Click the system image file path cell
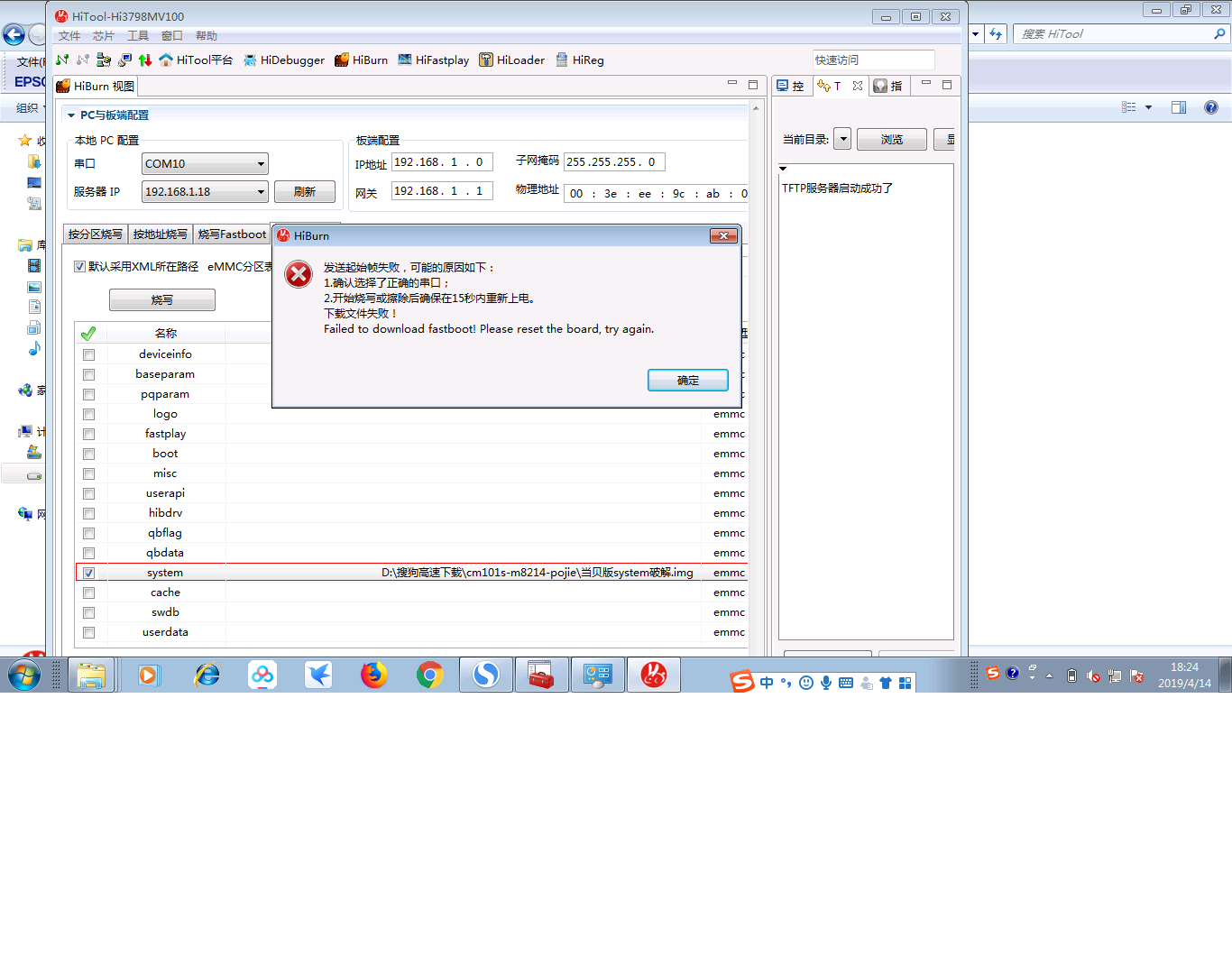This screenshot has height=974, width=1232. (x=464, y=573)
